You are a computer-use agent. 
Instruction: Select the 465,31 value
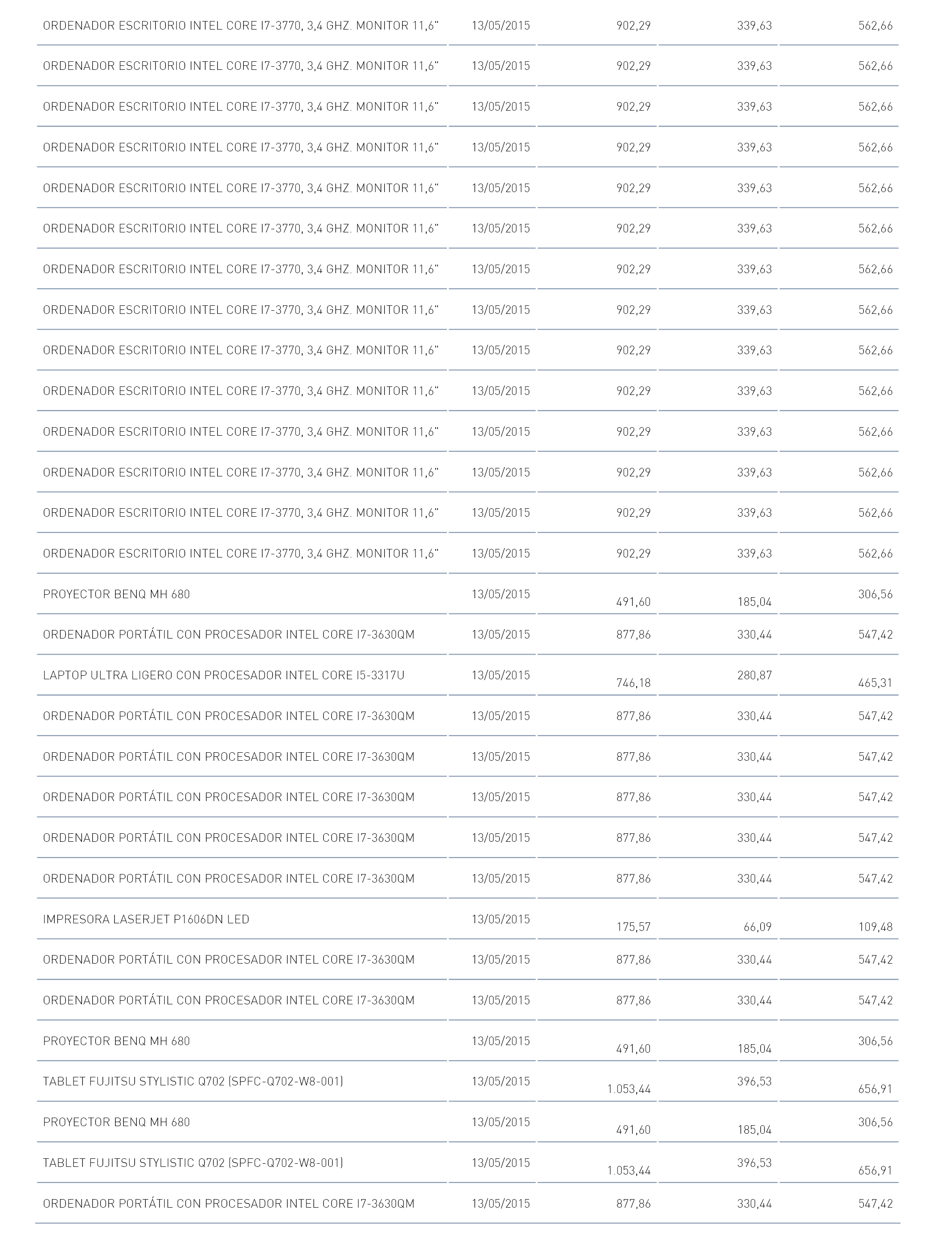[875, 683]
